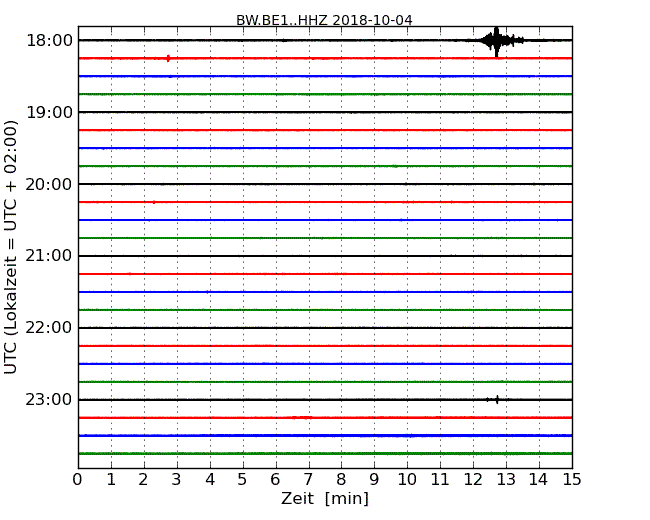Click the 19:00 time label
Viewport: 650px width, 520px height.
(49, 112)
